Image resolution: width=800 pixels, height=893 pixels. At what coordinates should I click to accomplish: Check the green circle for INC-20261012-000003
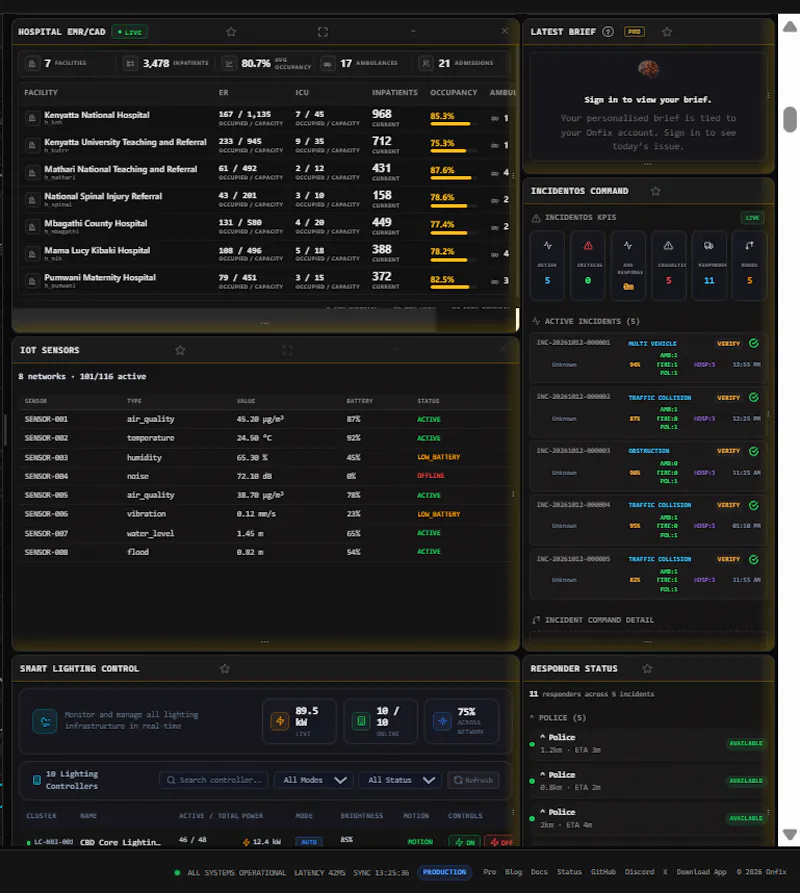(x=754, y=451)
